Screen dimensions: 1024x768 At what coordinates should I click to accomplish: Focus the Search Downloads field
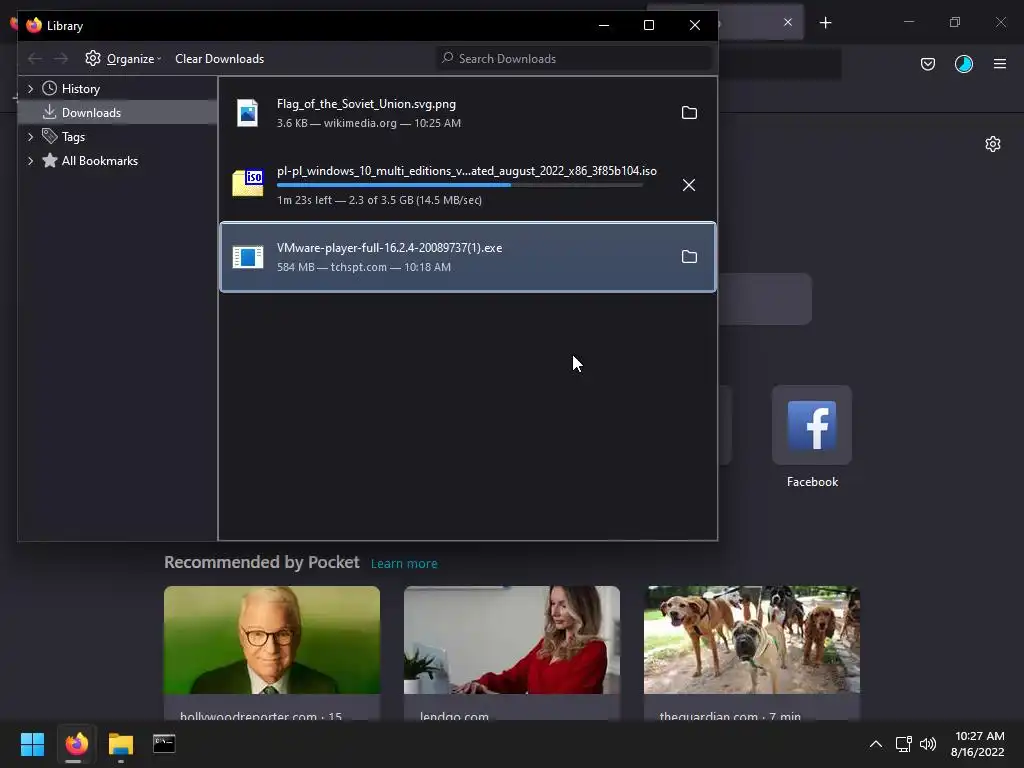[x=574, y=59]
